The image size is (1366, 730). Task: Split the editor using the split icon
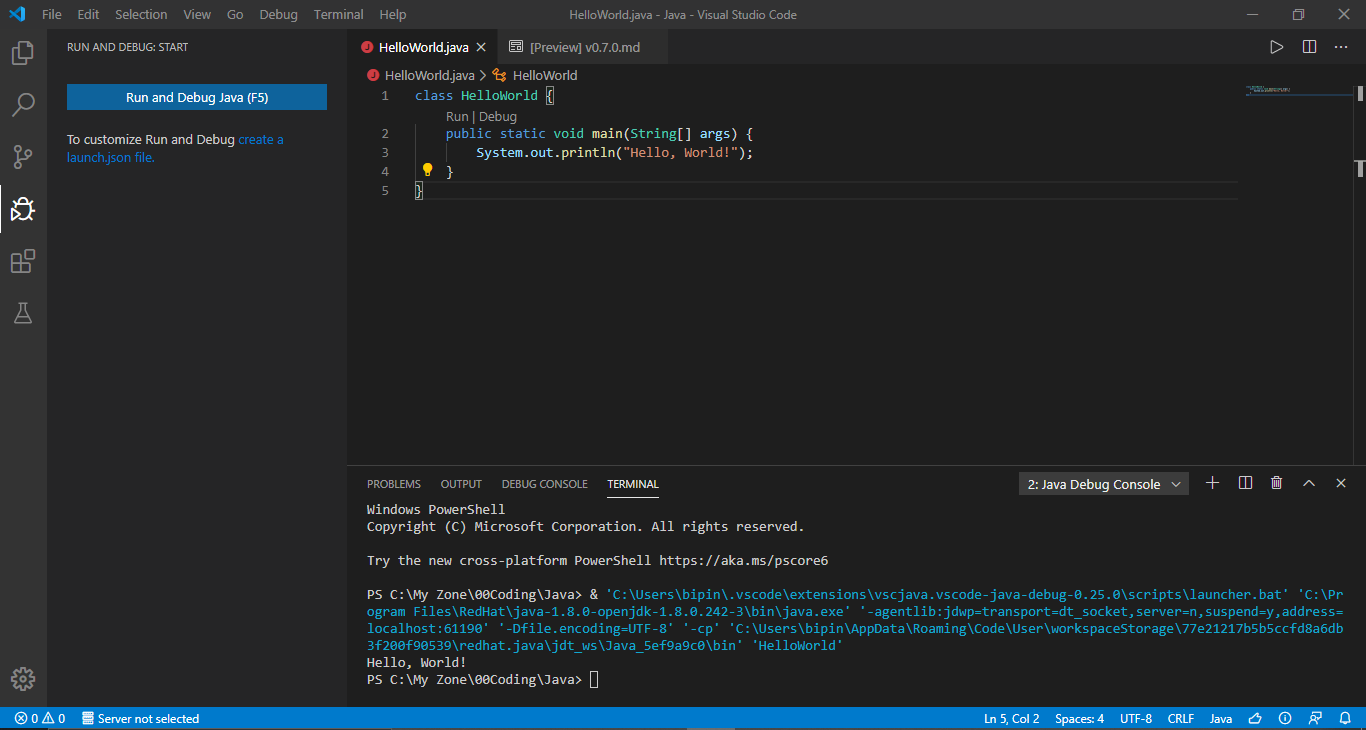tap(1309, 46)
